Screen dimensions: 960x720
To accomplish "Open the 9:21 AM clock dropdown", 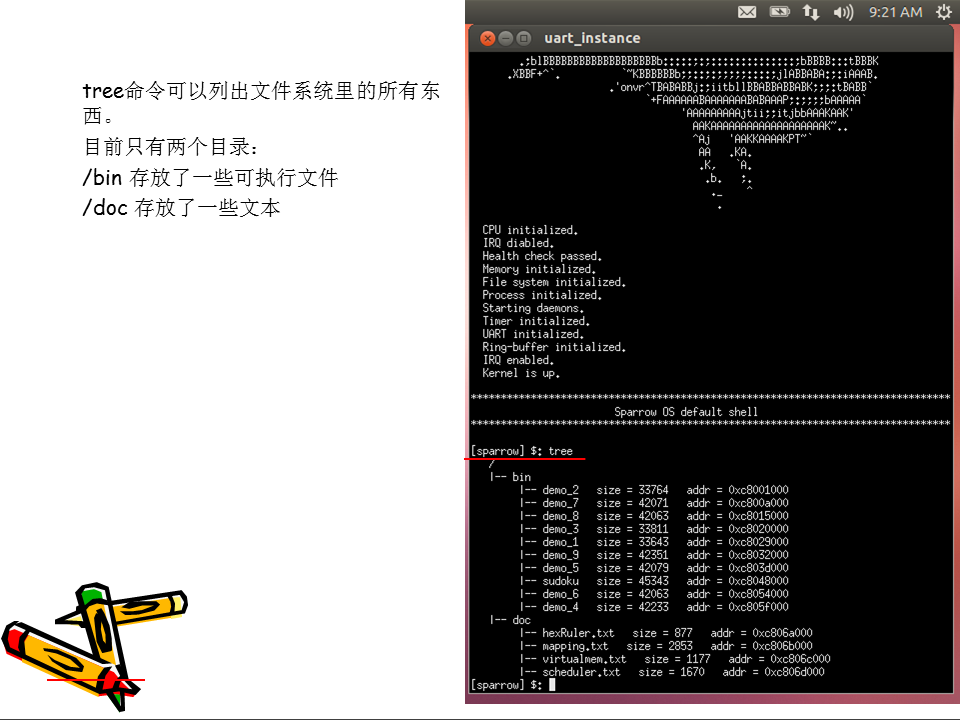I will tap(896, 12).
